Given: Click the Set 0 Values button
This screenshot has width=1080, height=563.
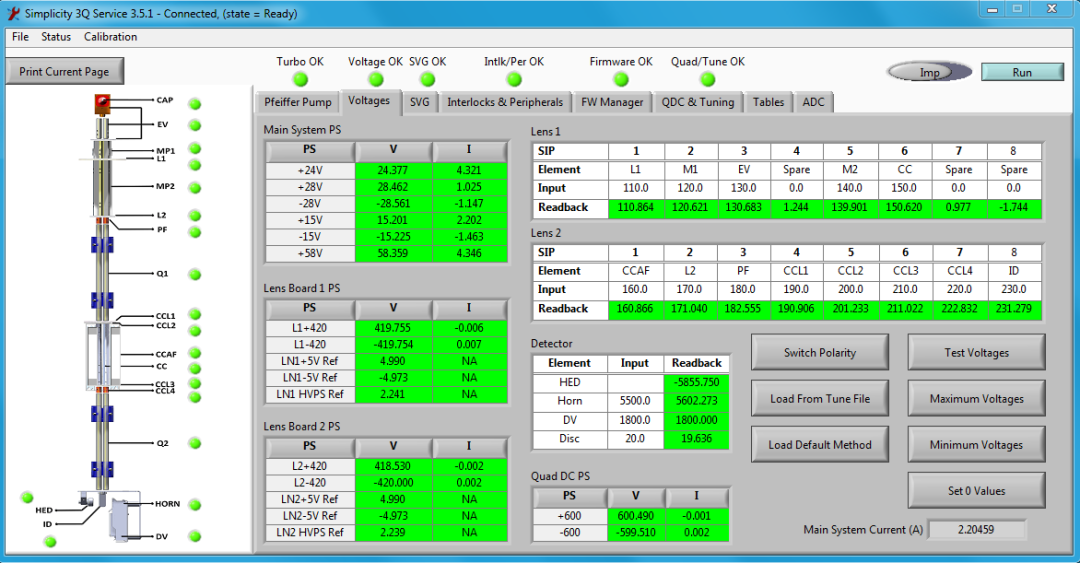Looking at the screenshot, I should click(976, 491).
